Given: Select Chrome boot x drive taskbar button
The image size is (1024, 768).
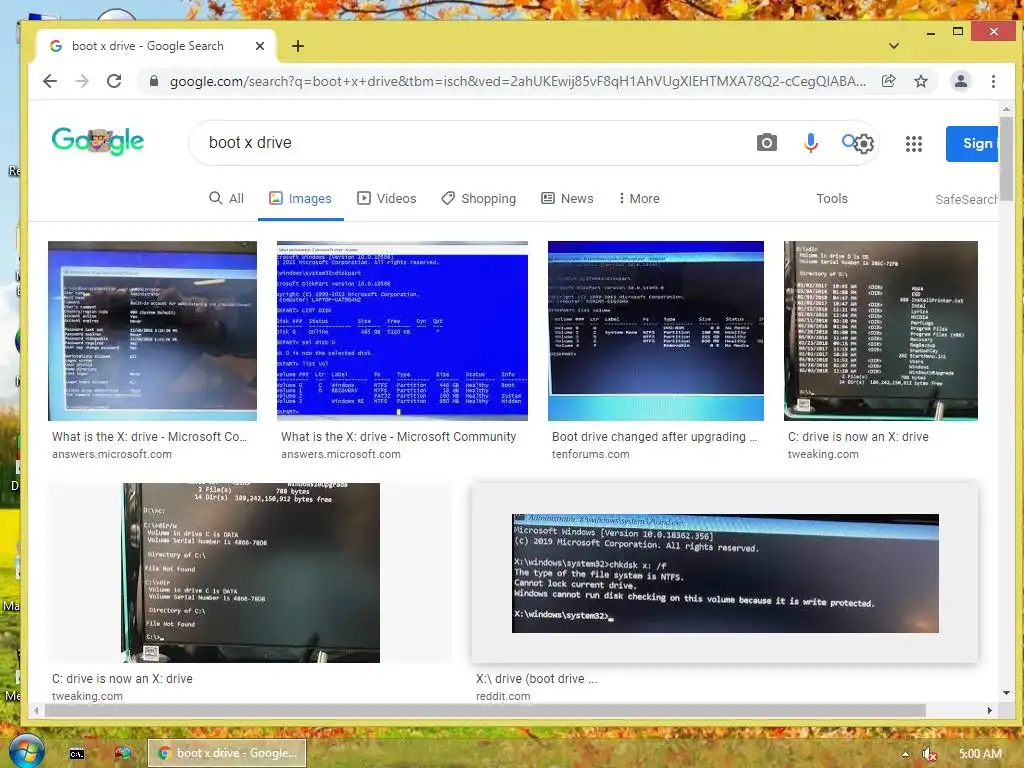Looking at the screenshot, I should click(x=227, y=753).
